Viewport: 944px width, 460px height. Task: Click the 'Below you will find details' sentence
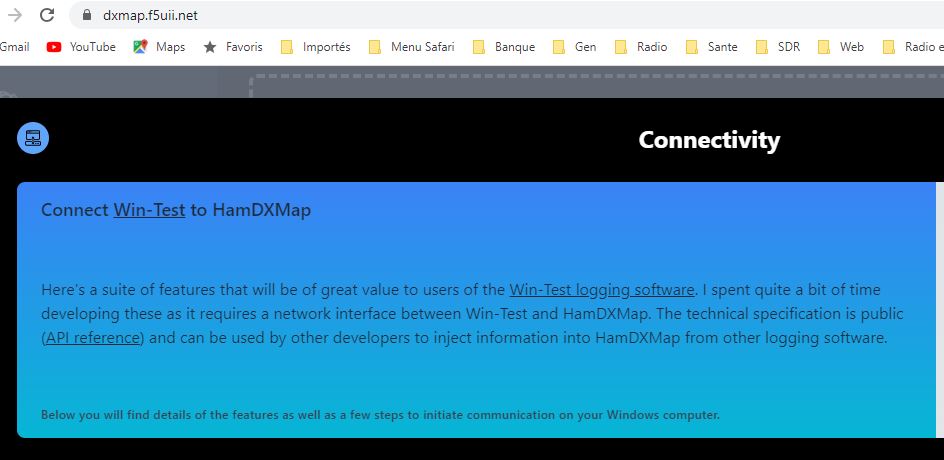(380, 415)
